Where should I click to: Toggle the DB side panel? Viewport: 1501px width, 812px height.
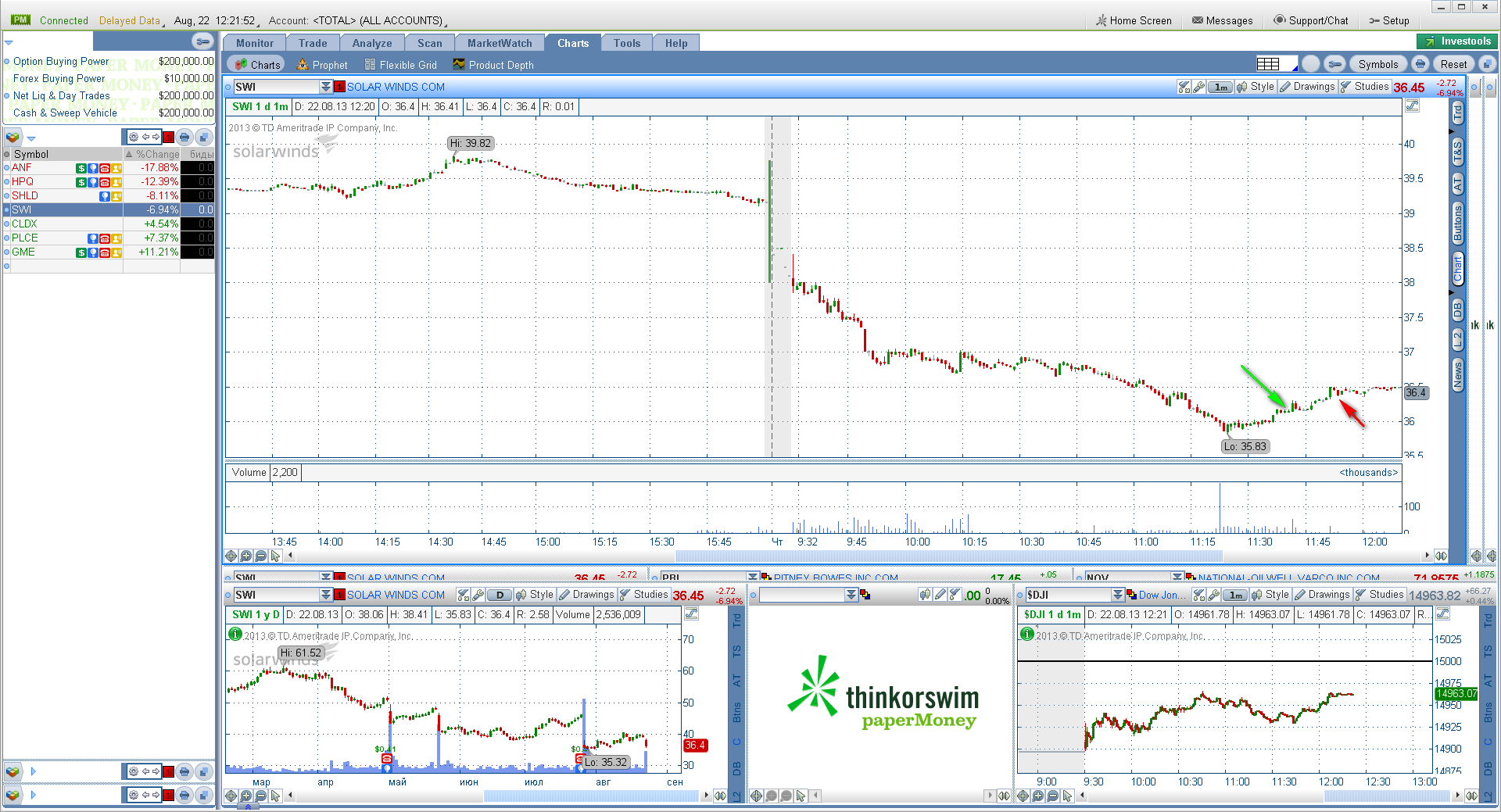point(1458,309)
